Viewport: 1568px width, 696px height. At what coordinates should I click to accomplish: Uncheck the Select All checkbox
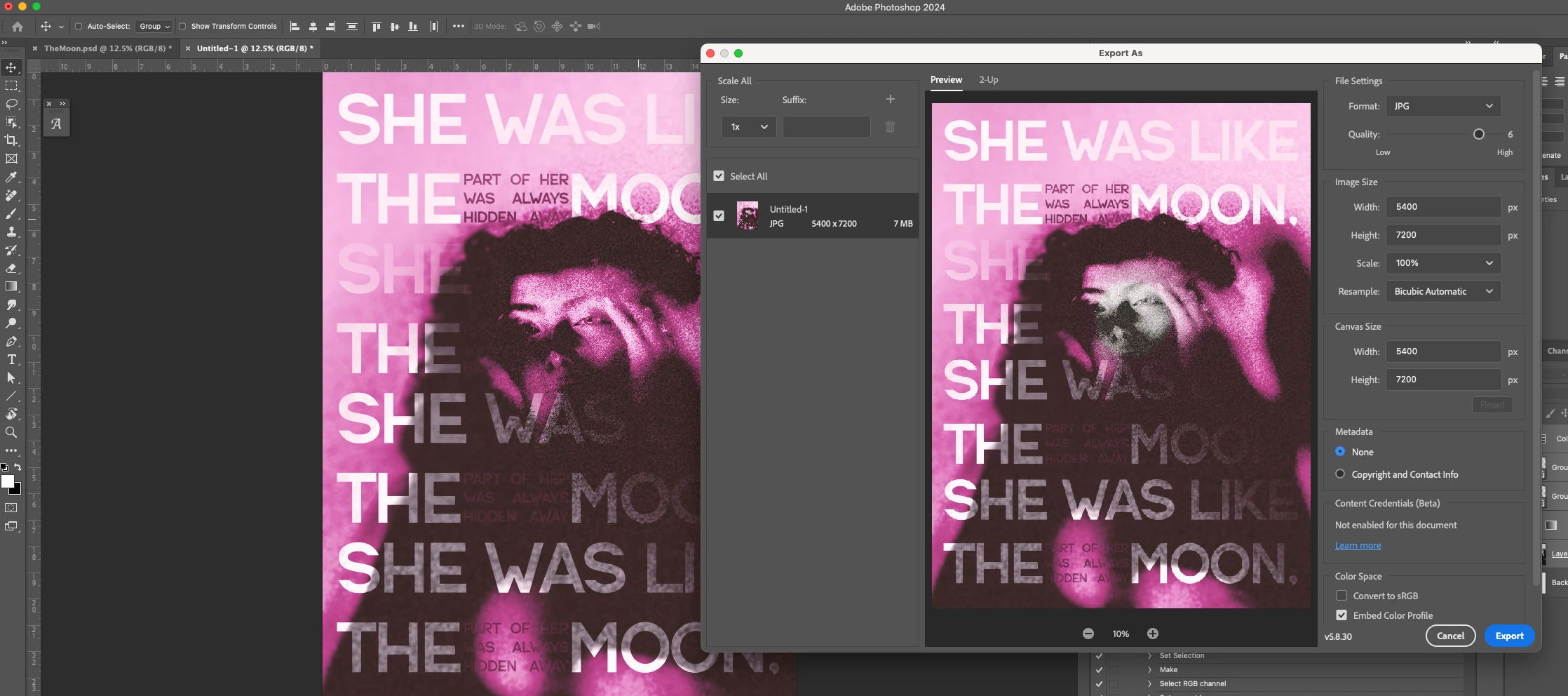pyautogui.click(x=719, y=176)
